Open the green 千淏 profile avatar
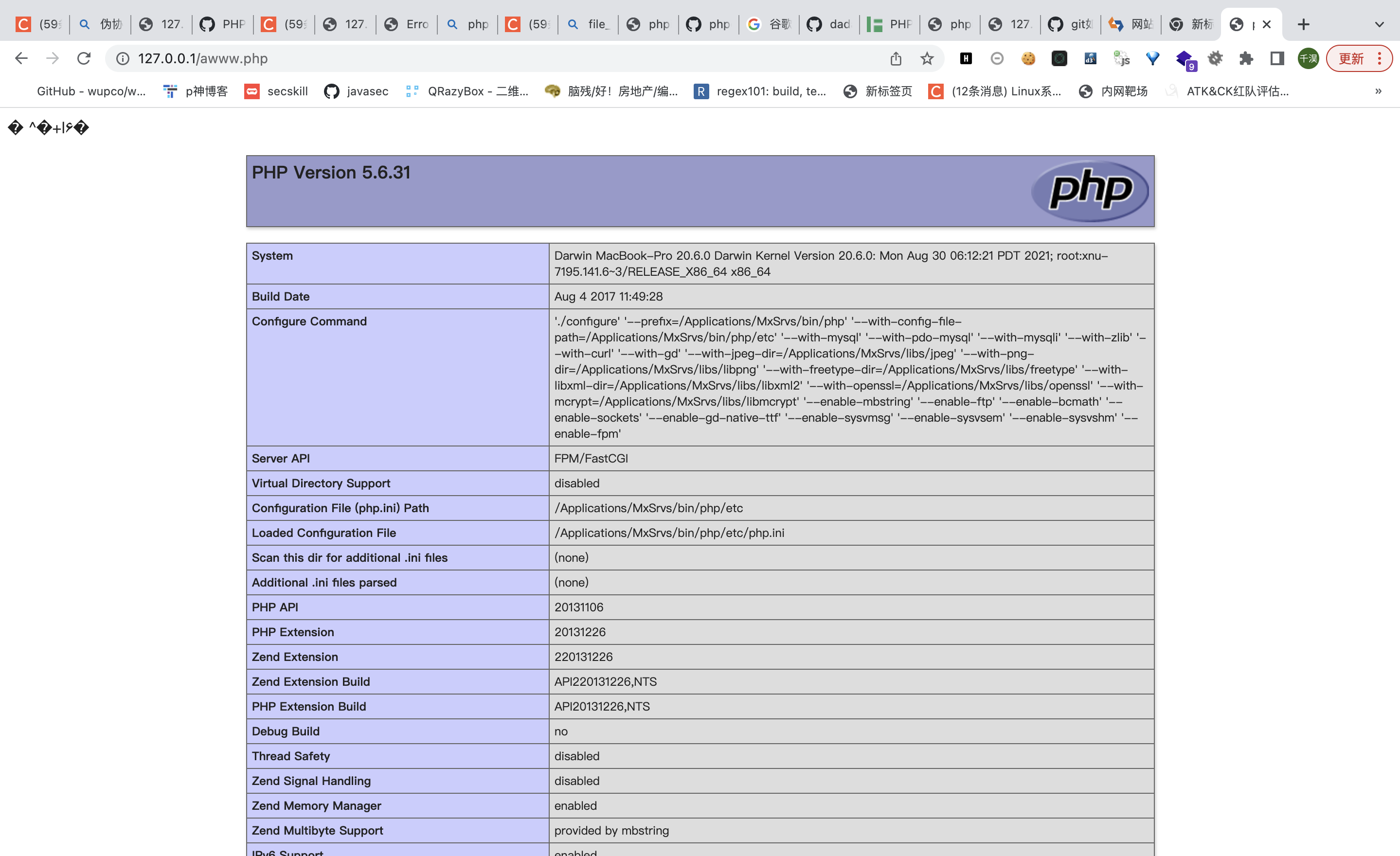Viewport: 1400px width, 856px height. pyautogui.click(x=1308, y=58)
